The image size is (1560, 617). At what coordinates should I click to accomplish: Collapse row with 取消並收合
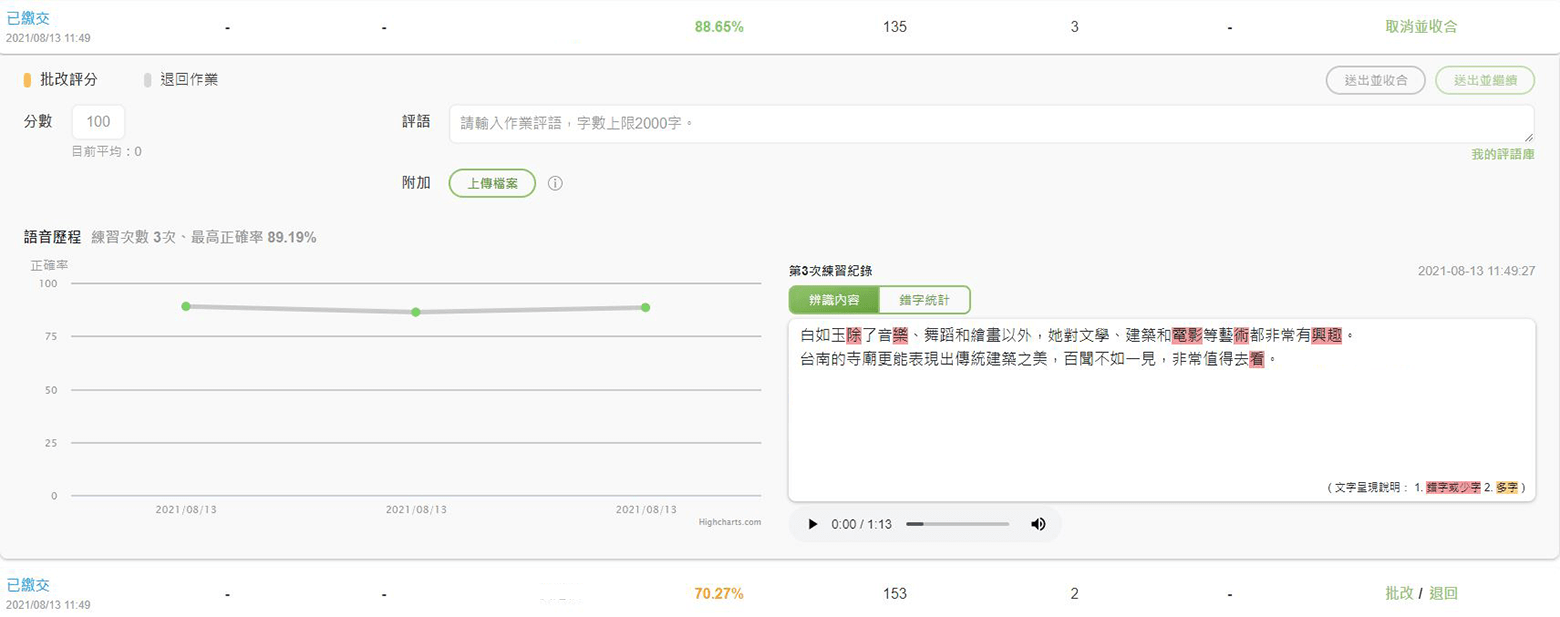1420,27
